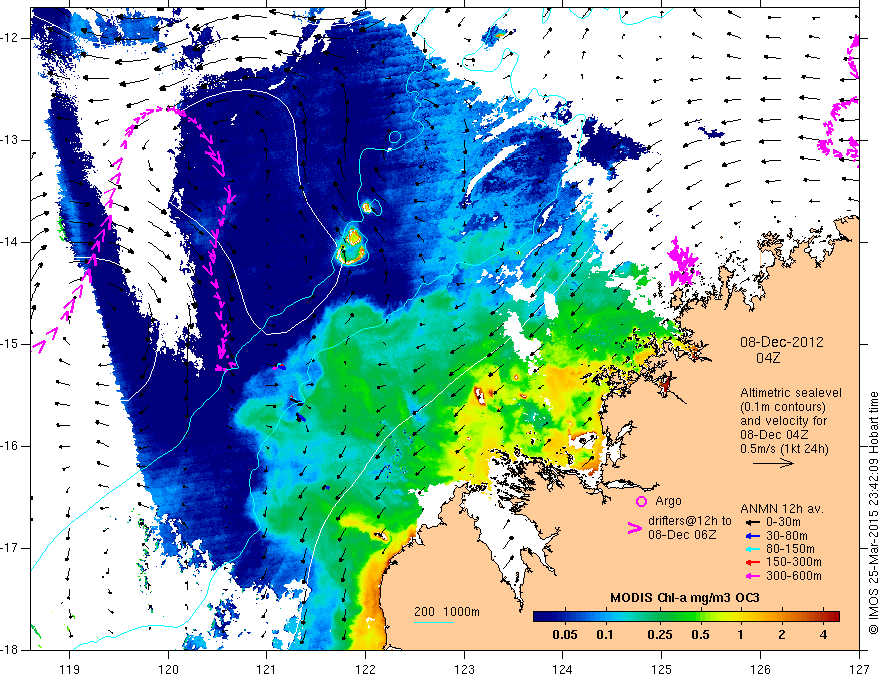Click latitude axis label -18
The height and width of the screenshot is (680, 880).
11,650
